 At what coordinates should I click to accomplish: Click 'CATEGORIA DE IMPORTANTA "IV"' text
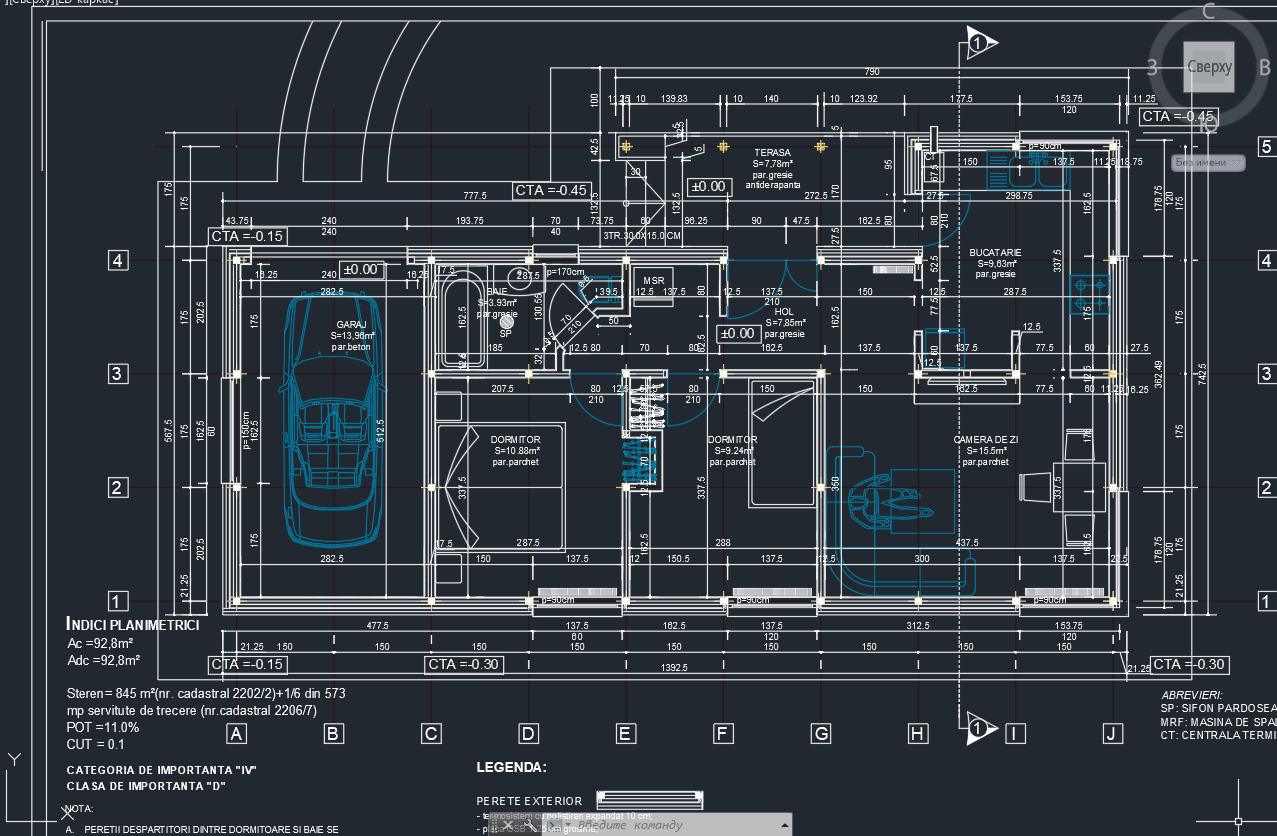[162, 770]
